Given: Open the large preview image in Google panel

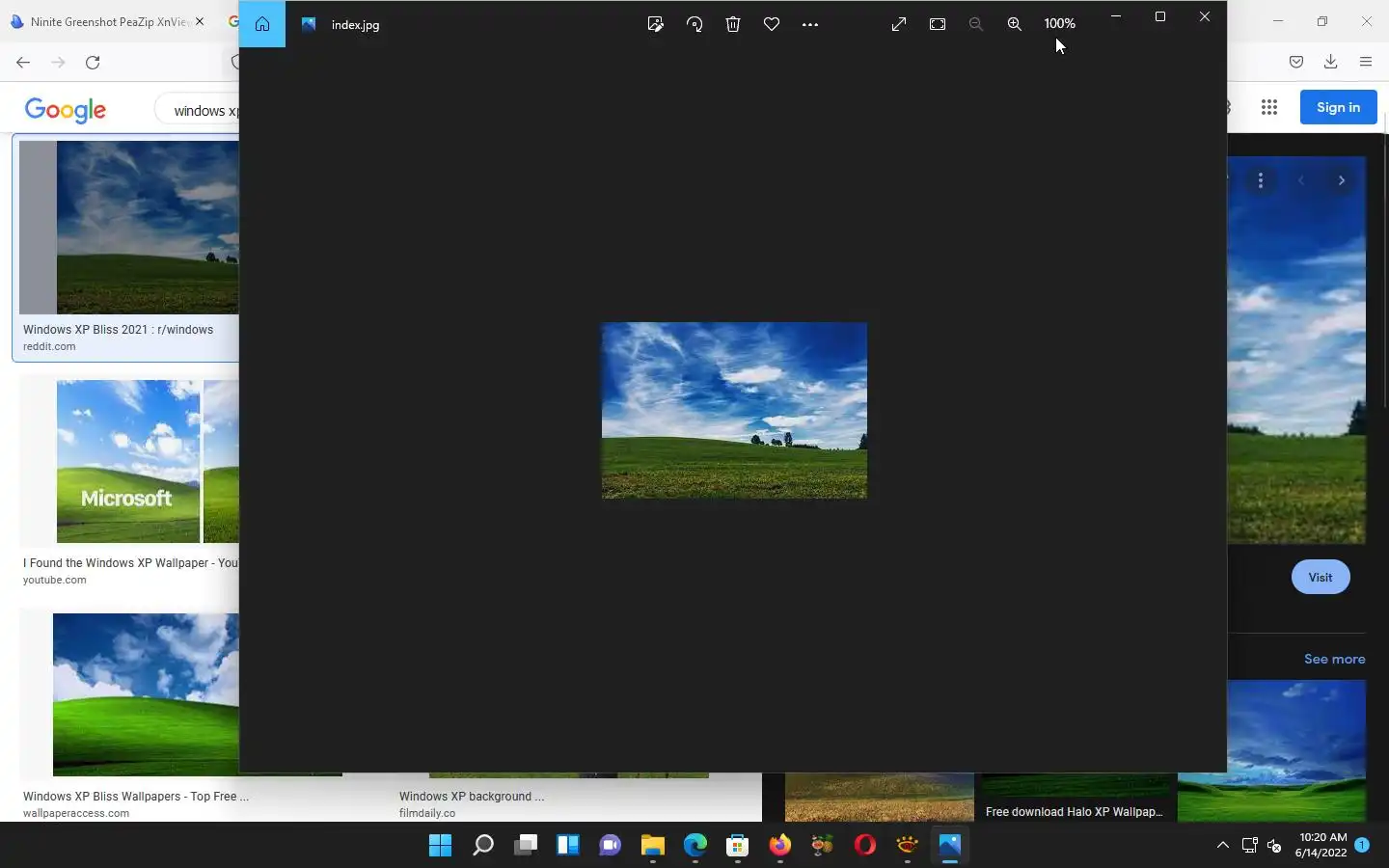Looking at the screenshot, I should point(1296,350).
